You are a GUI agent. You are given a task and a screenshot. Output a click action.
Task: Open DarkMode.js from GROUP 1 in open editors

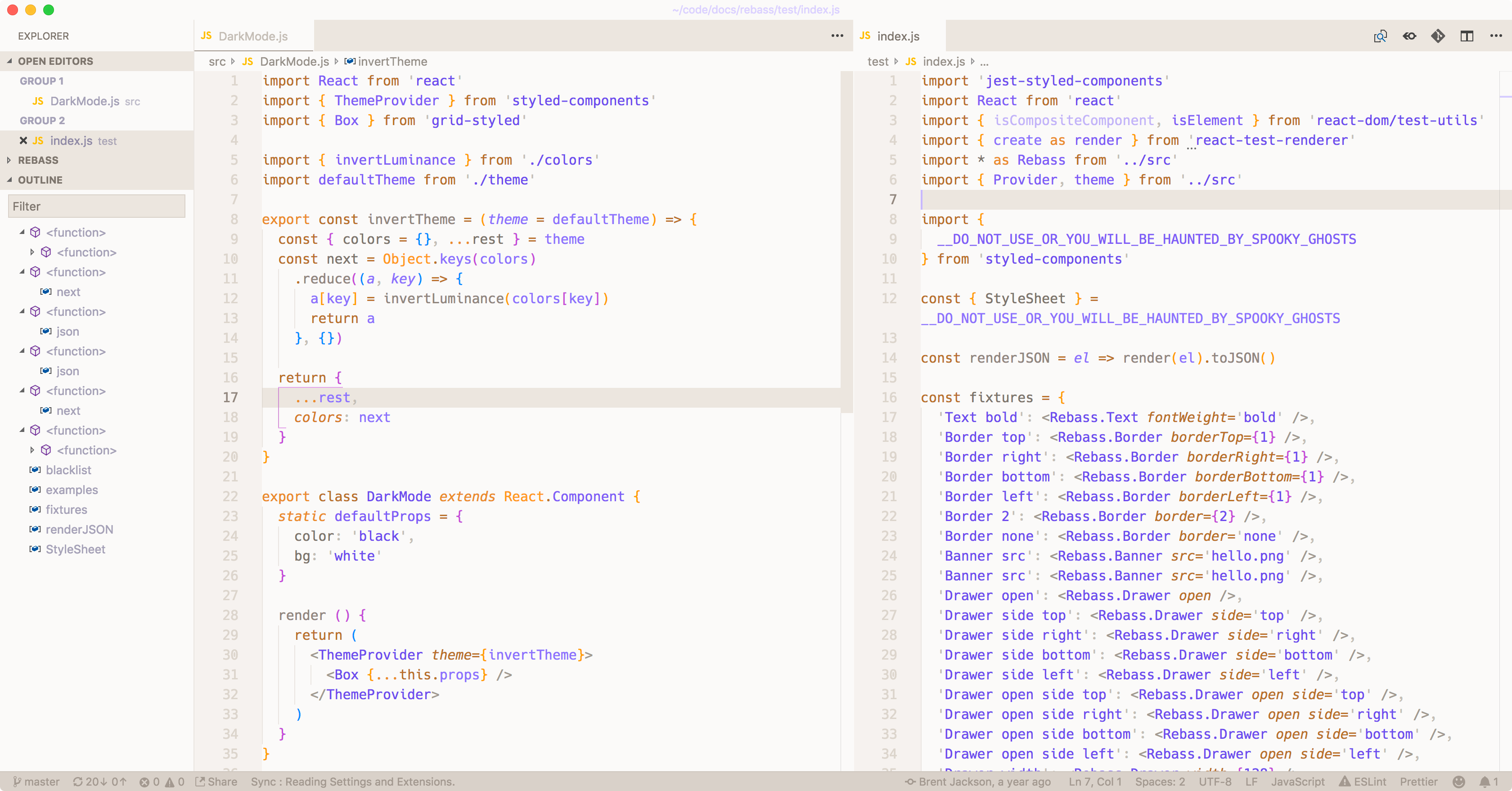[x=97, y=101]
